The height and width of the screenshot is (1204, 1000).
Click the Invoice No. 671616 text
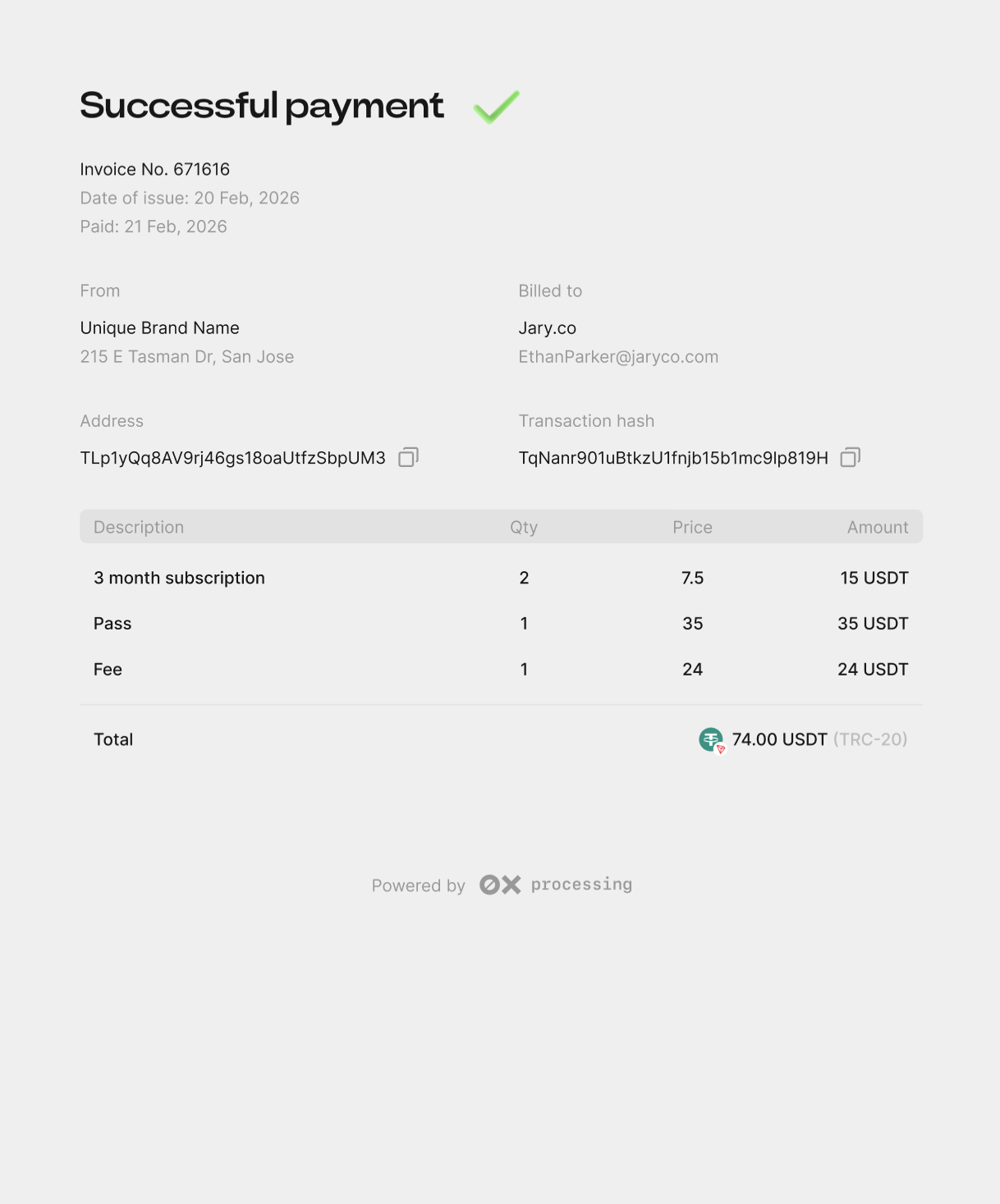[155, 170]
